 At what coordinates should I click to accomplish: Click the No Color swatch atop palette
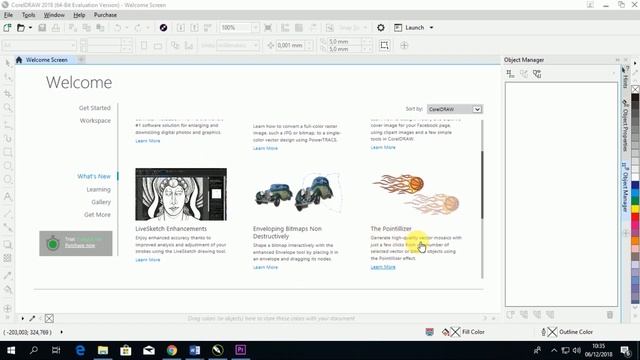point(635,89)
